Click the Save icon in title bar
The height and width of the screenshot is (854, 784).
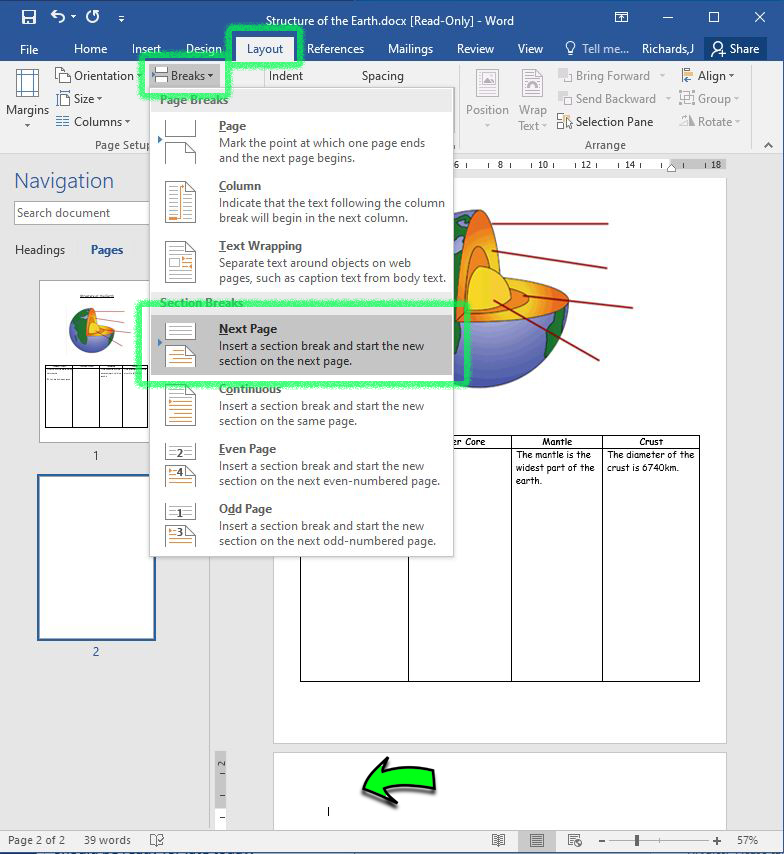(x=28, y=17)
